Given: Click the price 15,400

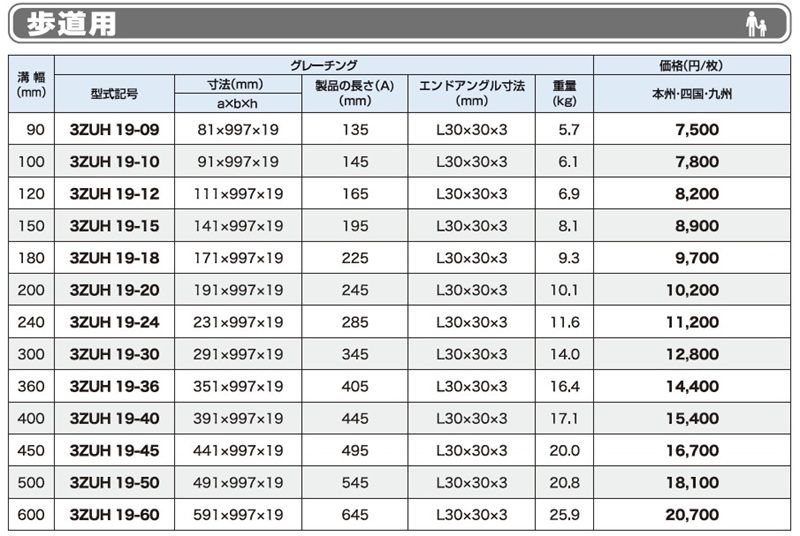Looking at the screenshot, I should click(692, 419).
